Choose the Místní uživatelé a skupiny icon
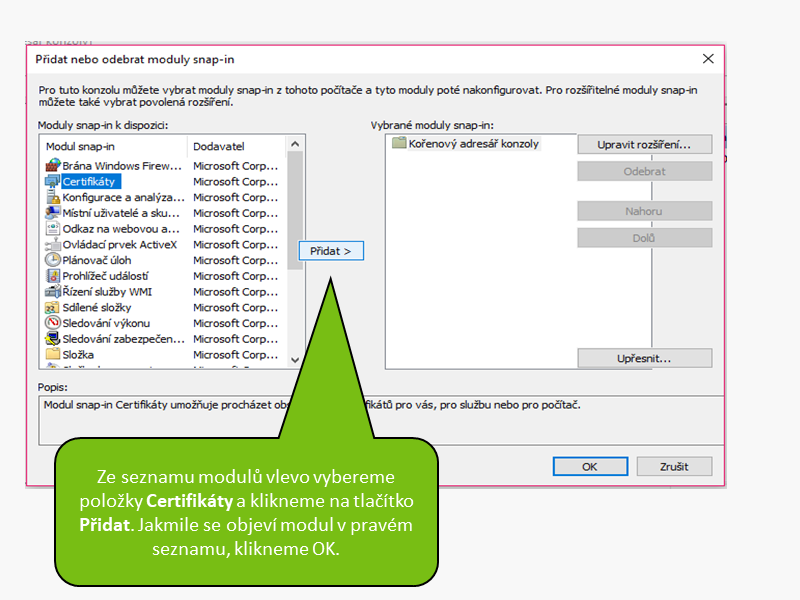Viewport: 800px width, 600px height. click(x=53, y=213)
